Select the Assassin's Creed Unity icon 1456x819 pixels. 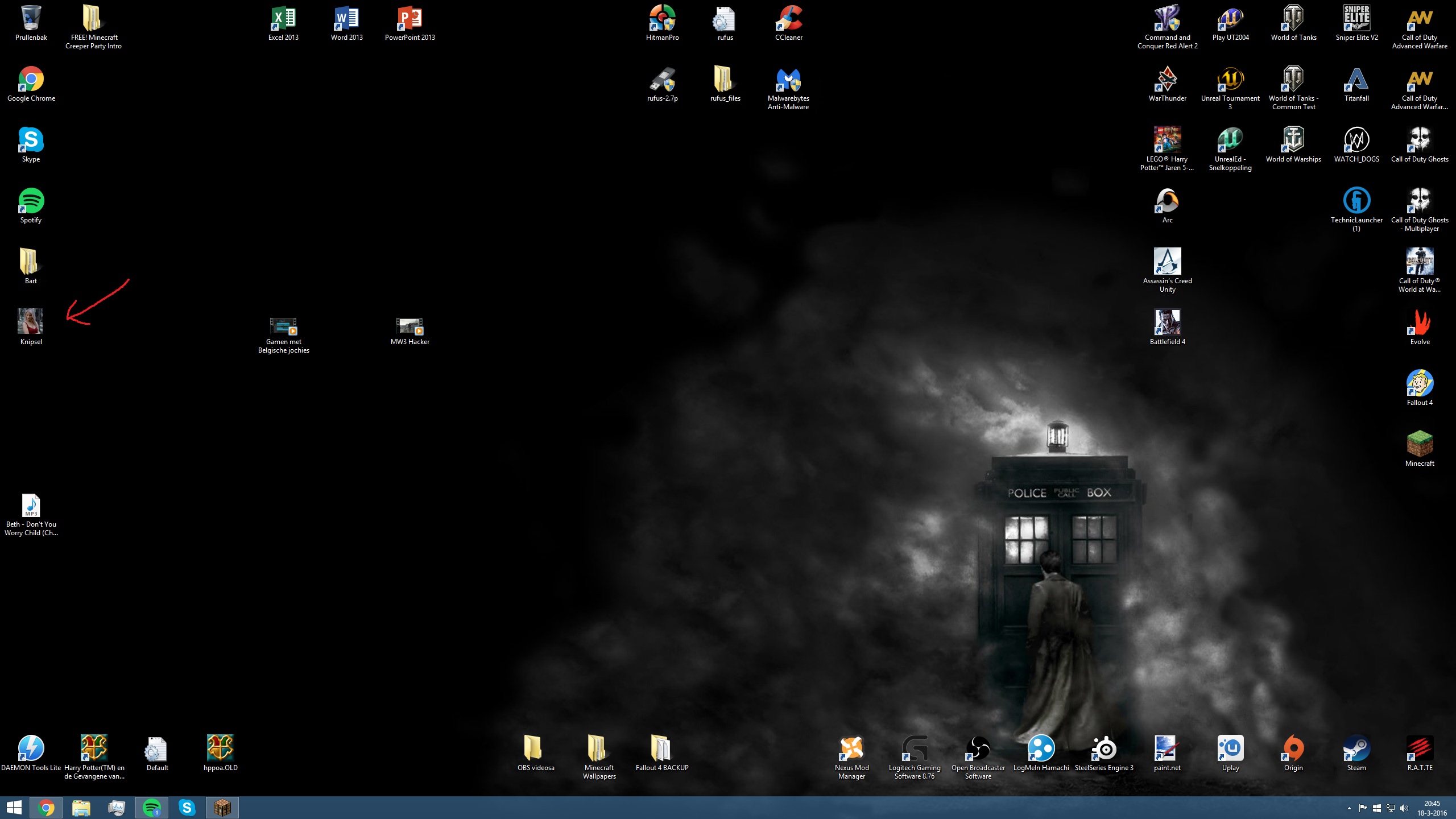(x=1167, y=271)
